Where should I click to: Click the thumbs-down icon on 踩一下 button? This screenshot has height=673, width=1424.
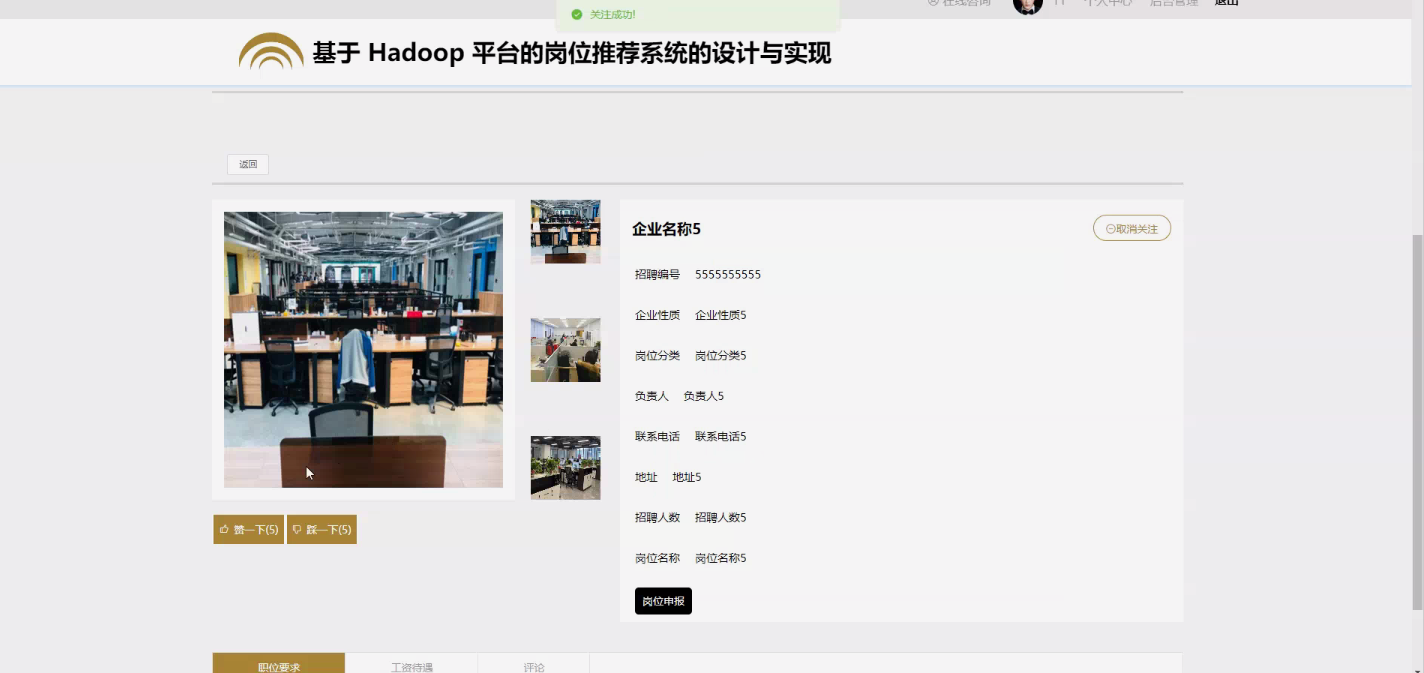(297, 529)
